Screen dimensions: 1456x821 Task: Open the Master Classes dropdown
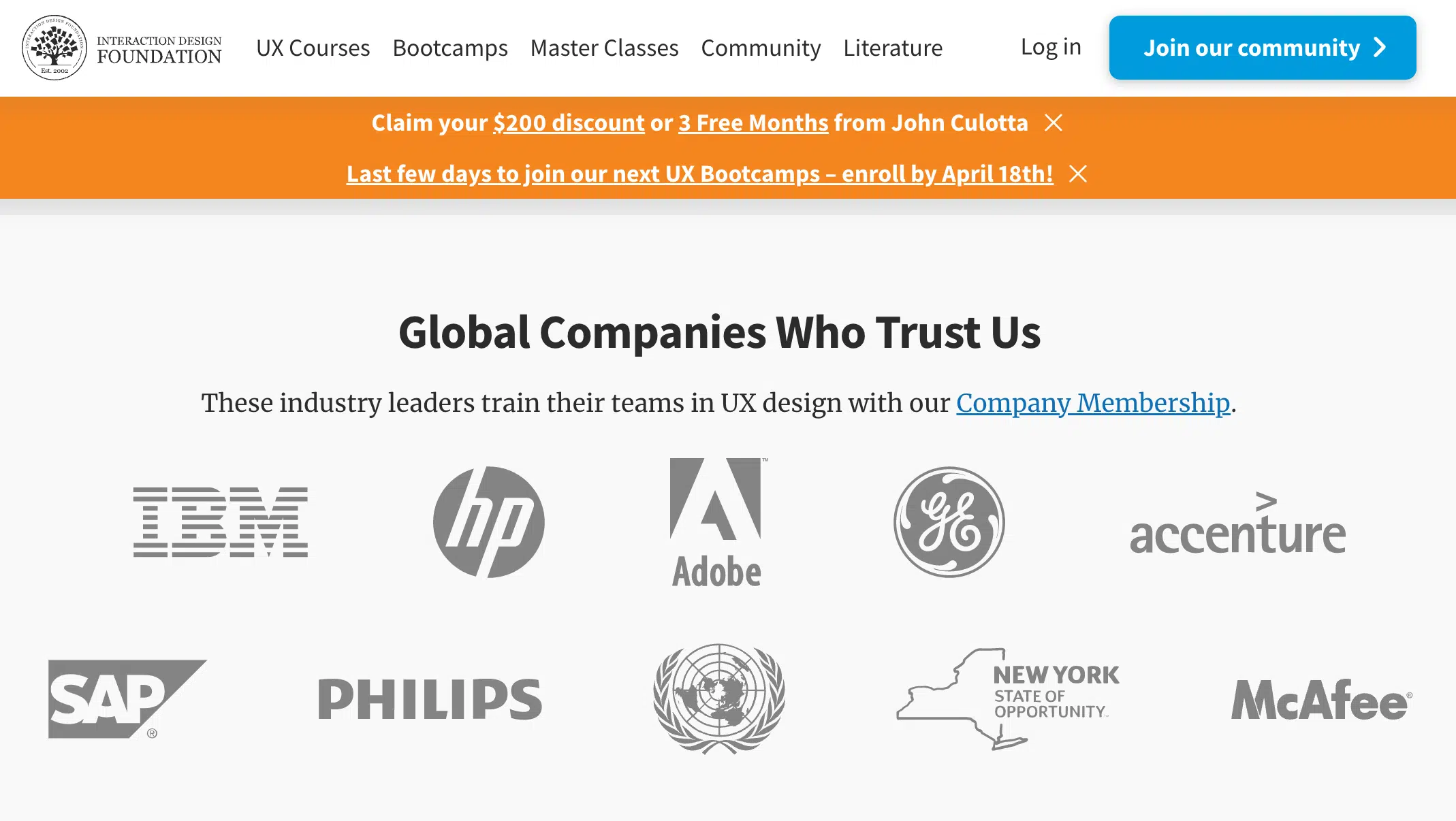pos(604,47)
